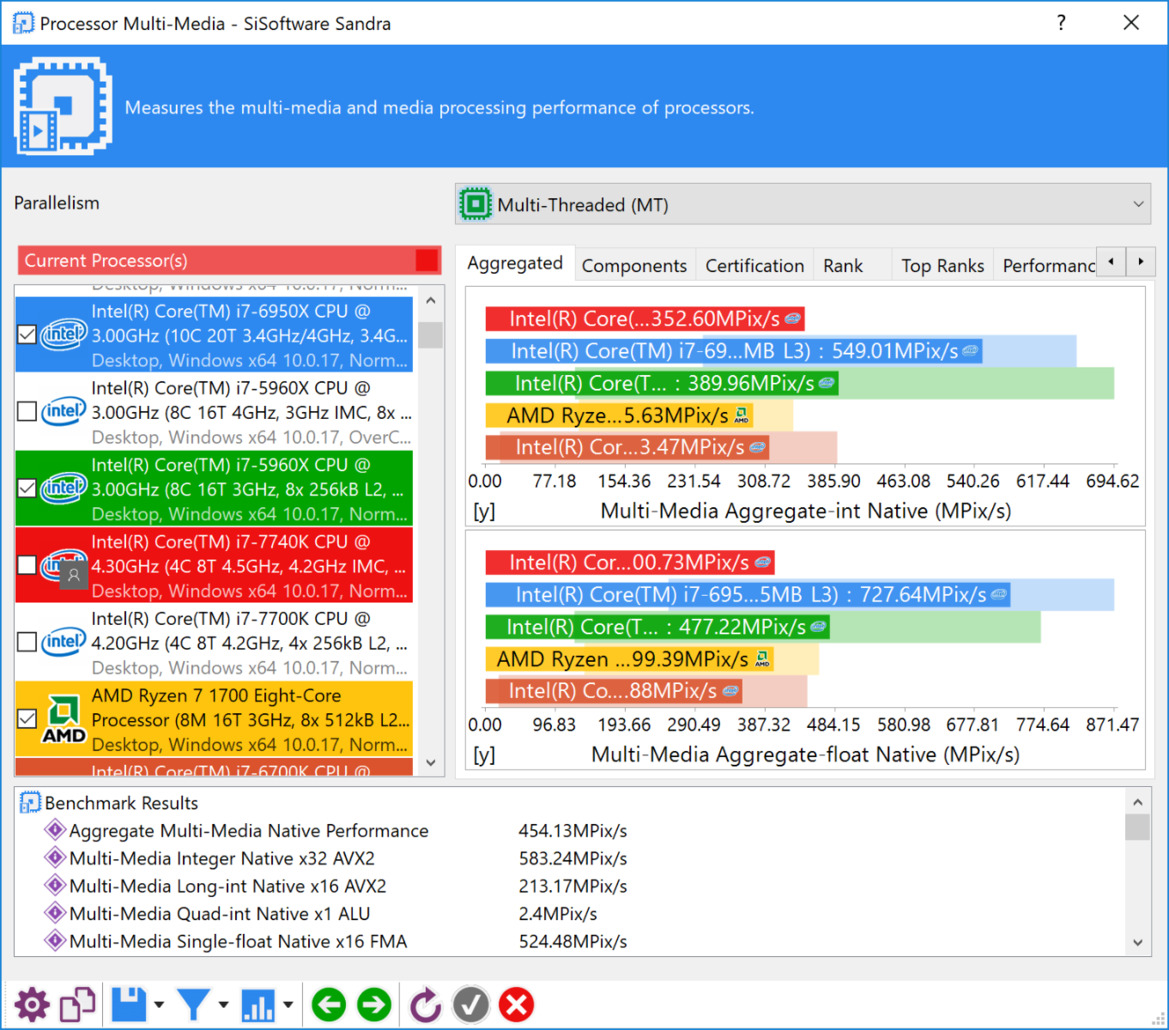Uncheck the AMD Ryzen 7 1700 checkbox
Image resolution: width=1169 pixels, height=1030 pixels.
(x=27, y=718)
